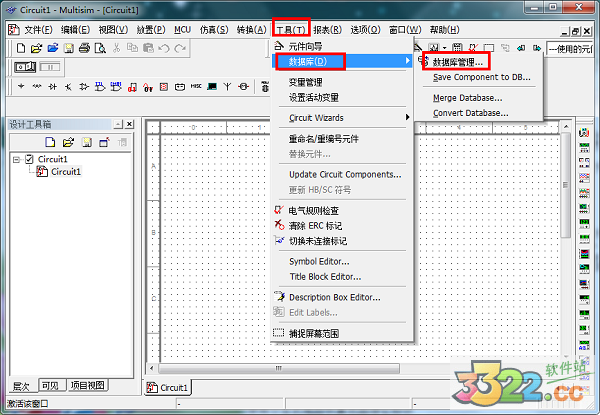Screen dimensions: 600x415
Task: Collapse the Circuit1 tree node
Action: click(16, 159)
